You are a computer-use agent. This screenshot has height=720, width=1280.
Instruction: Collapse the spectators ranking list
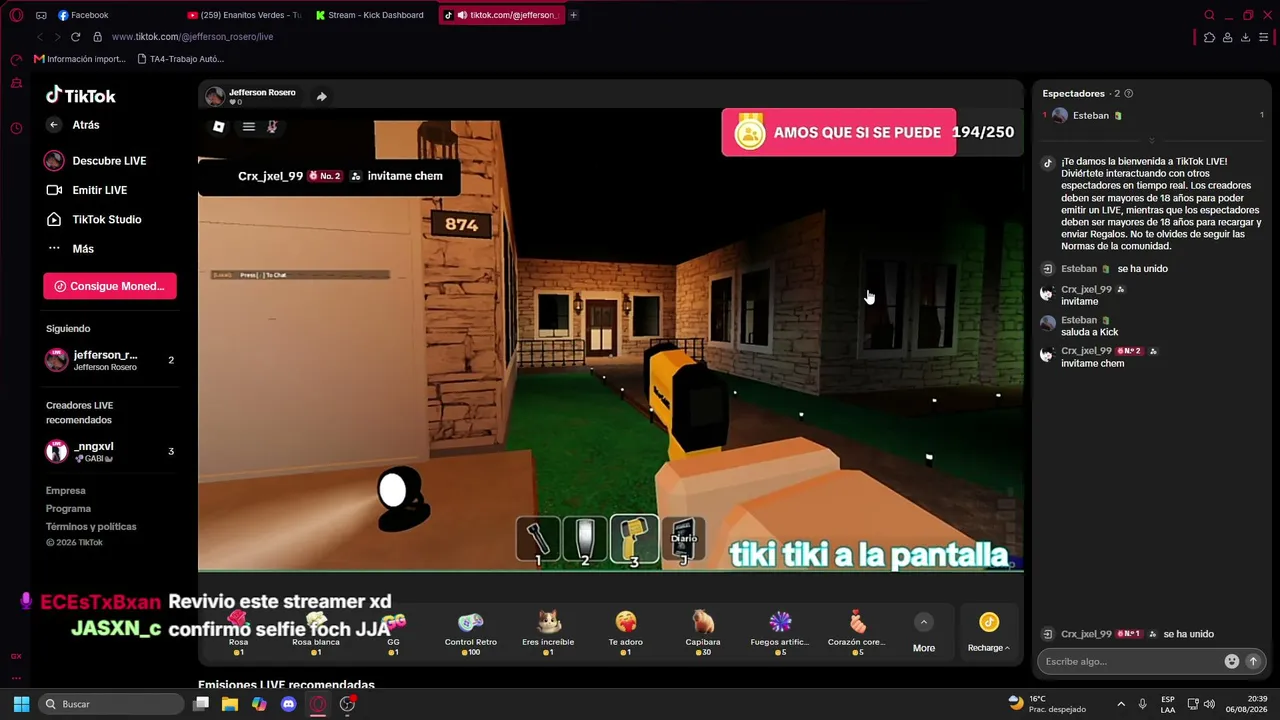(x=1152, y=140)
